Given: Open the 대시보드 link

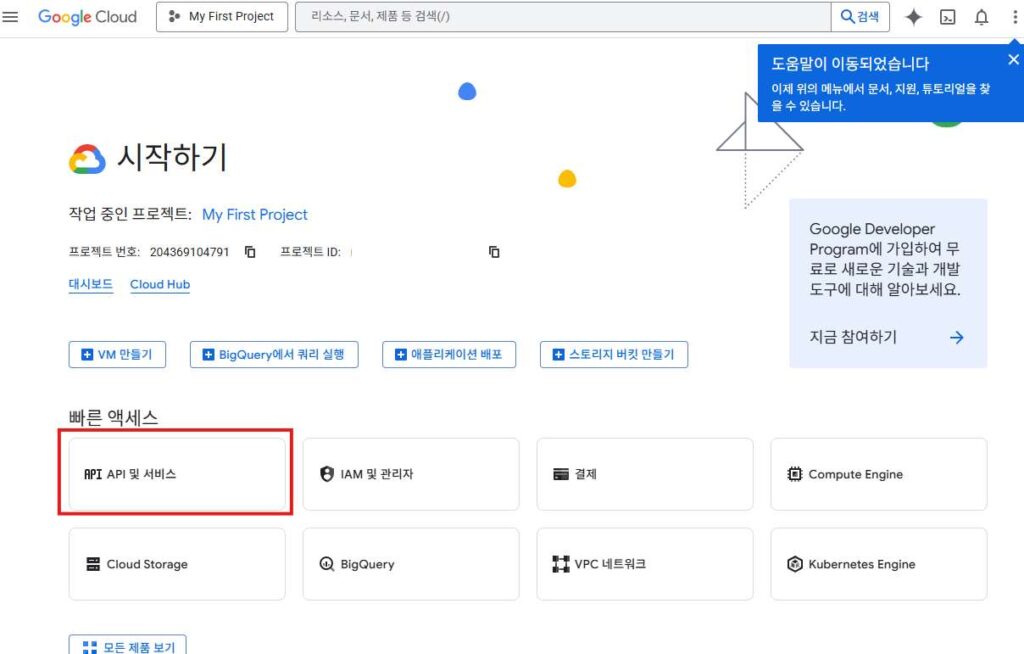Looking at the screenshot, I should coord(90,285).
